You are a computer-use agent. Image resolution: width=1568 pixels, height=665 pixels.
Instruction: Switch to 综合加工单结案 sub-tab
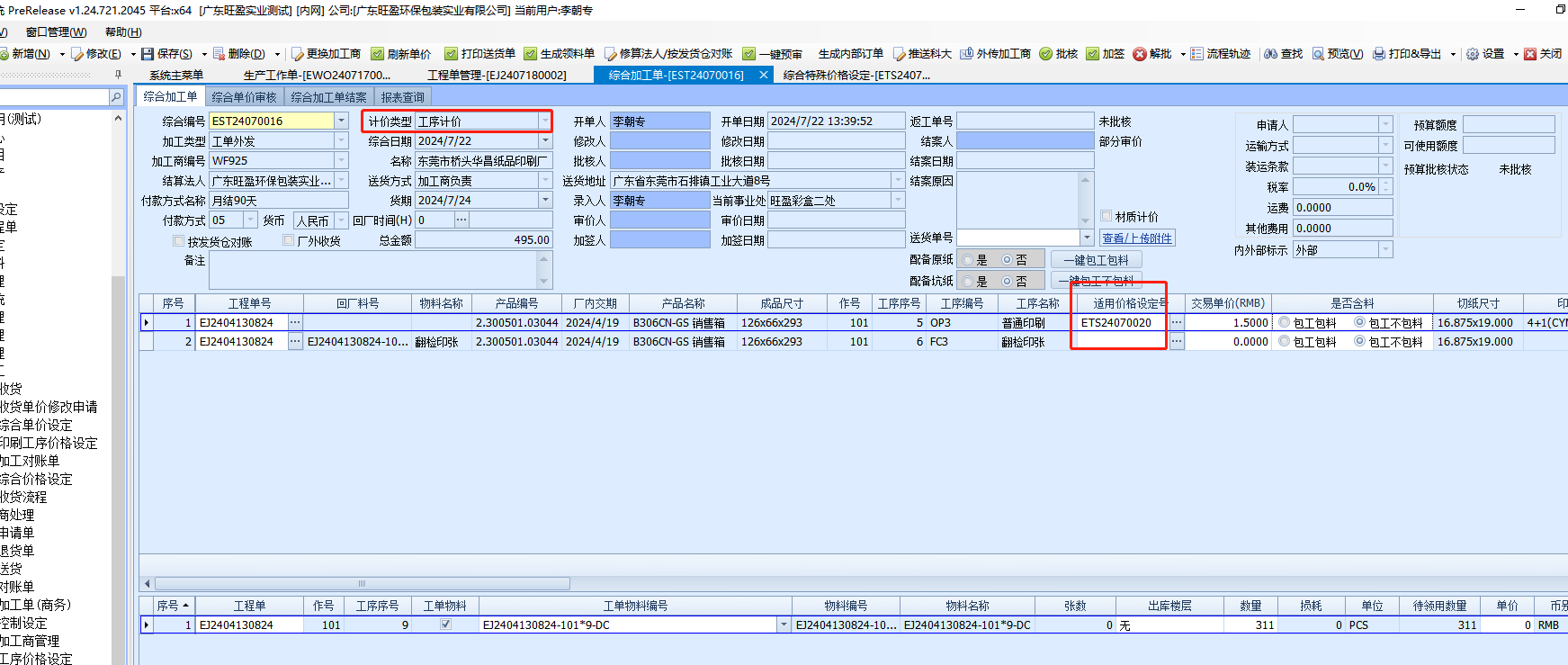[x=329, y=97]
